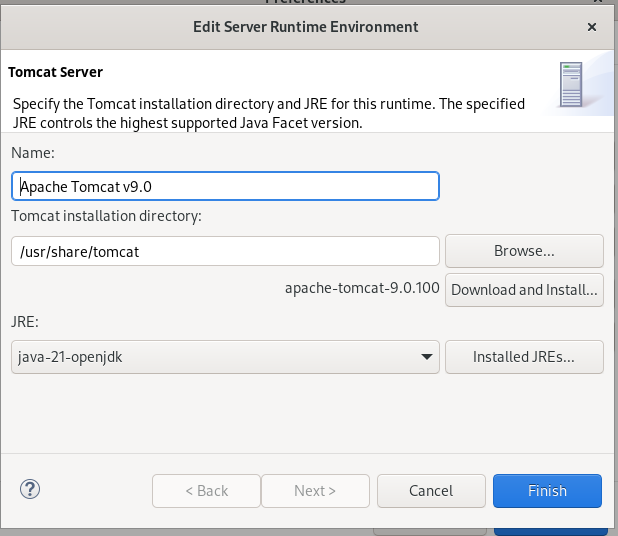Screen dimensions: 618x536
Task: Click the apache-tomcat-9.0.100 version label
Action: coord(362,288)
